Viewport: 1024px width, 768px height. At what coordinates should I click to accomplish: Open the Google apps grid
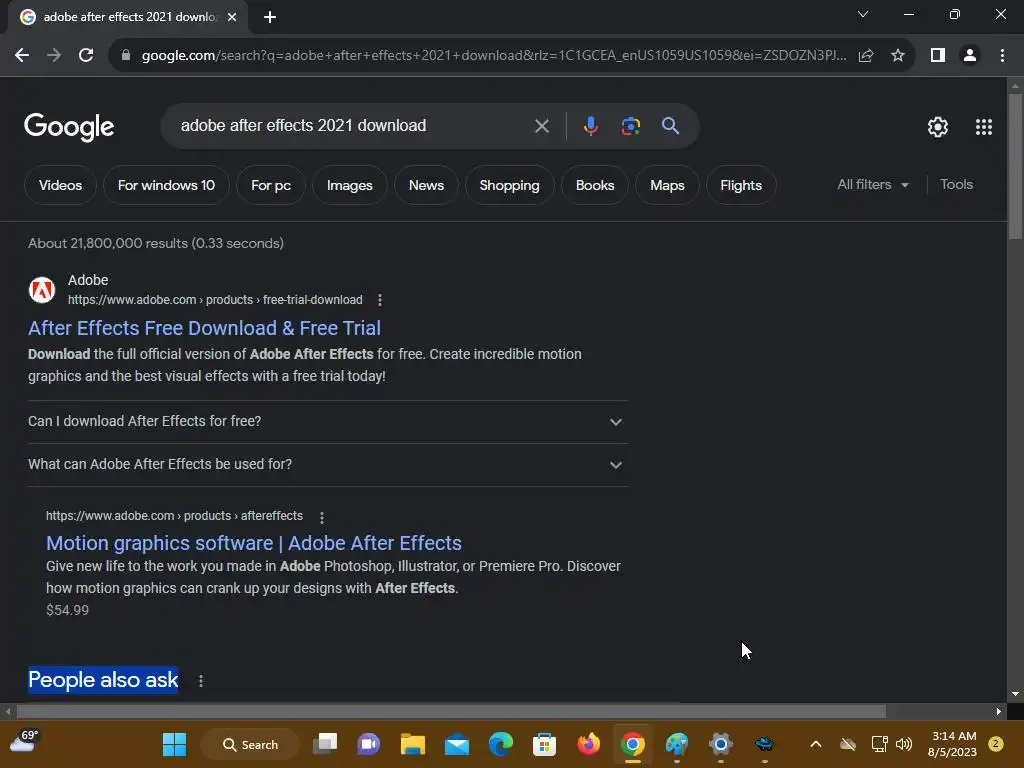pos(984,127)
